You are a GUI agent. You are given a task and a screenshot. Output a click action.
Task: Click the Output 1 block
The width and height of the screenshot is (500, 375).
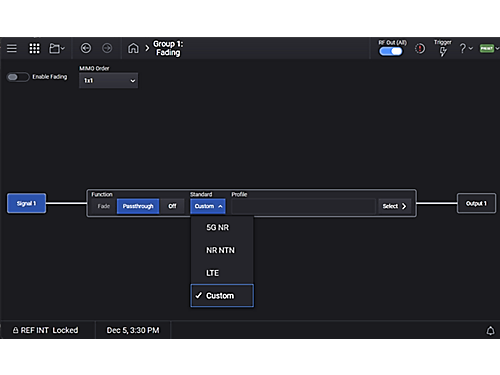point(476,203)
